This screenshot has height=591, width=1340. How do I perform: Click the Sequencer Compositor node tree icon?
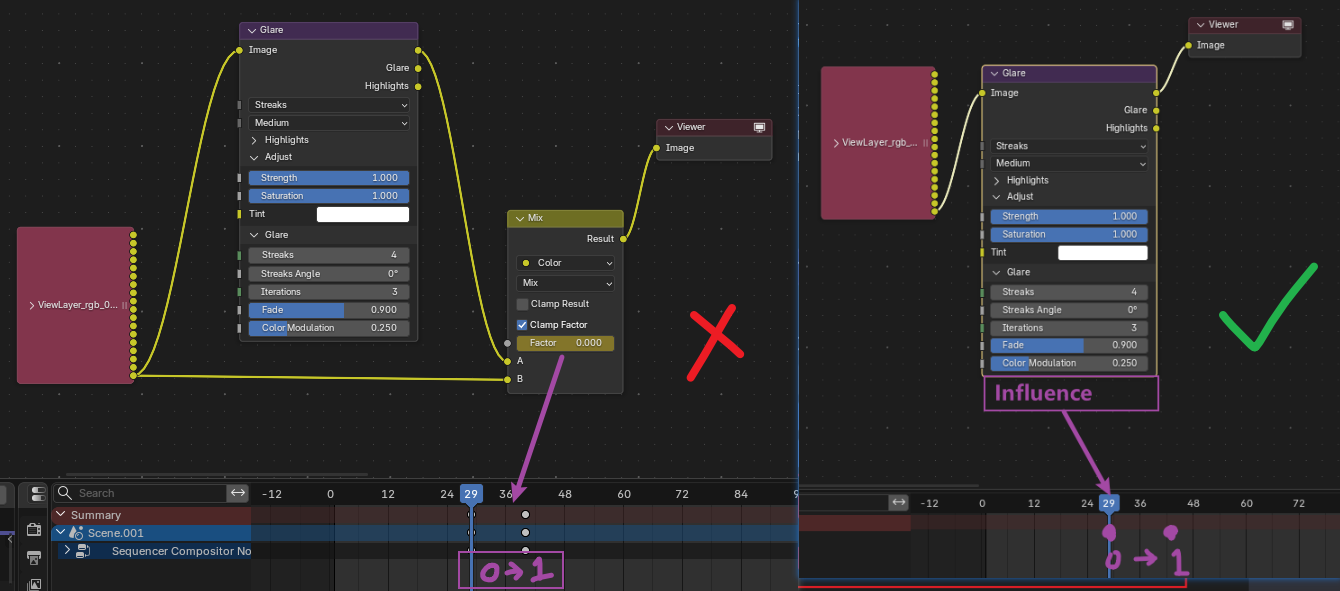(83, 551)
